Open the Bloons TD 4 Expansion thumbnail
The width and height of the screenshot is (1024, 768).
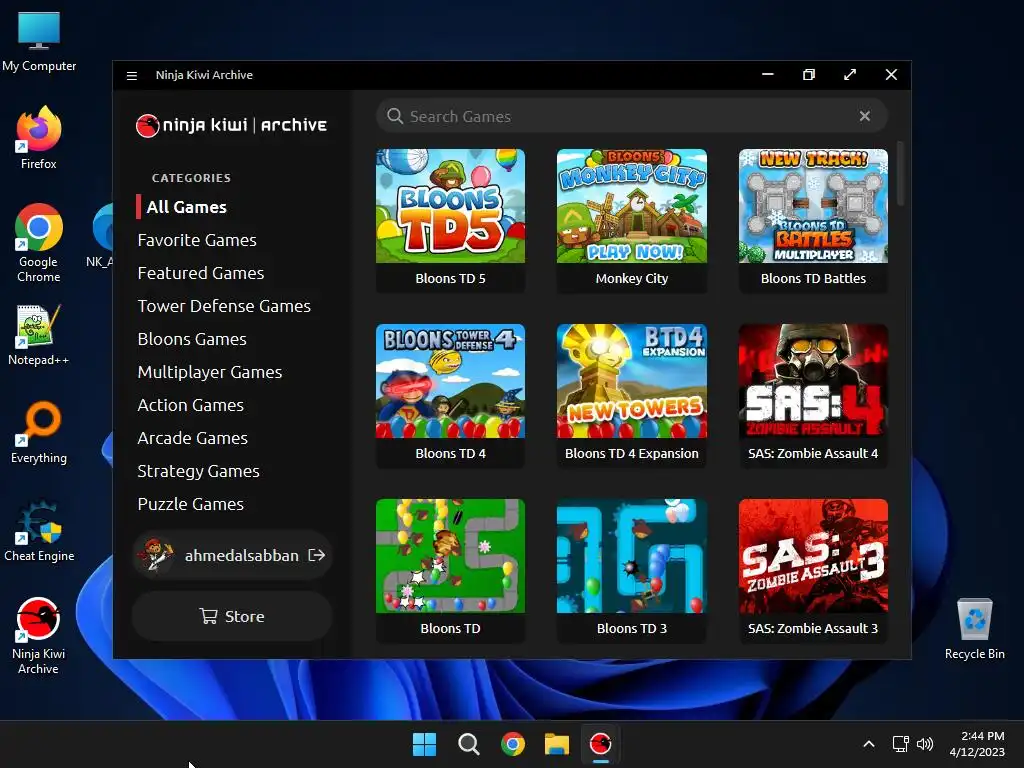point(632,381)
